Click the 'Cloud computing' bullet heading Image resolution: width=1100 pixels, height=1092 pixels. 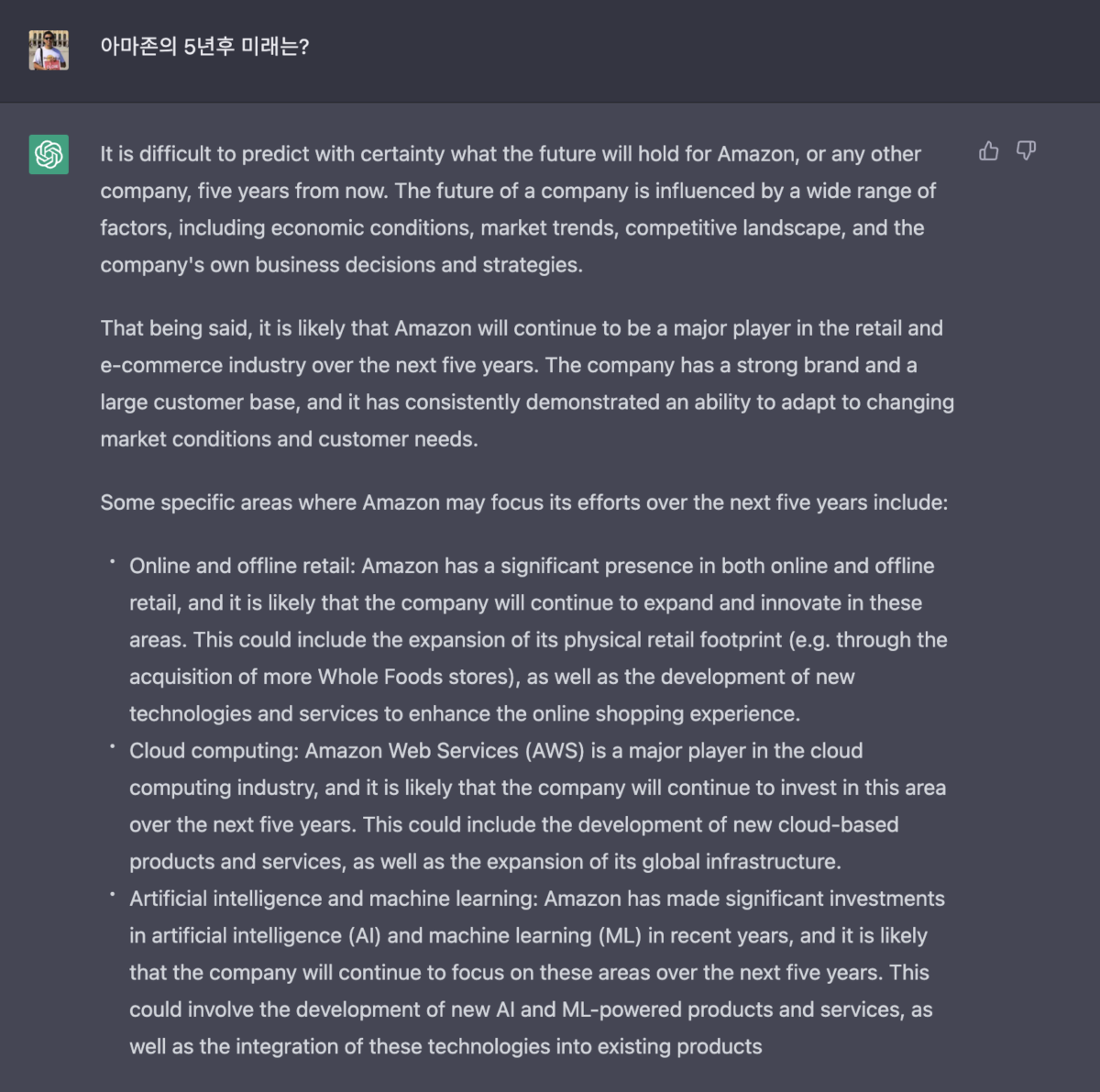point(214,751)
